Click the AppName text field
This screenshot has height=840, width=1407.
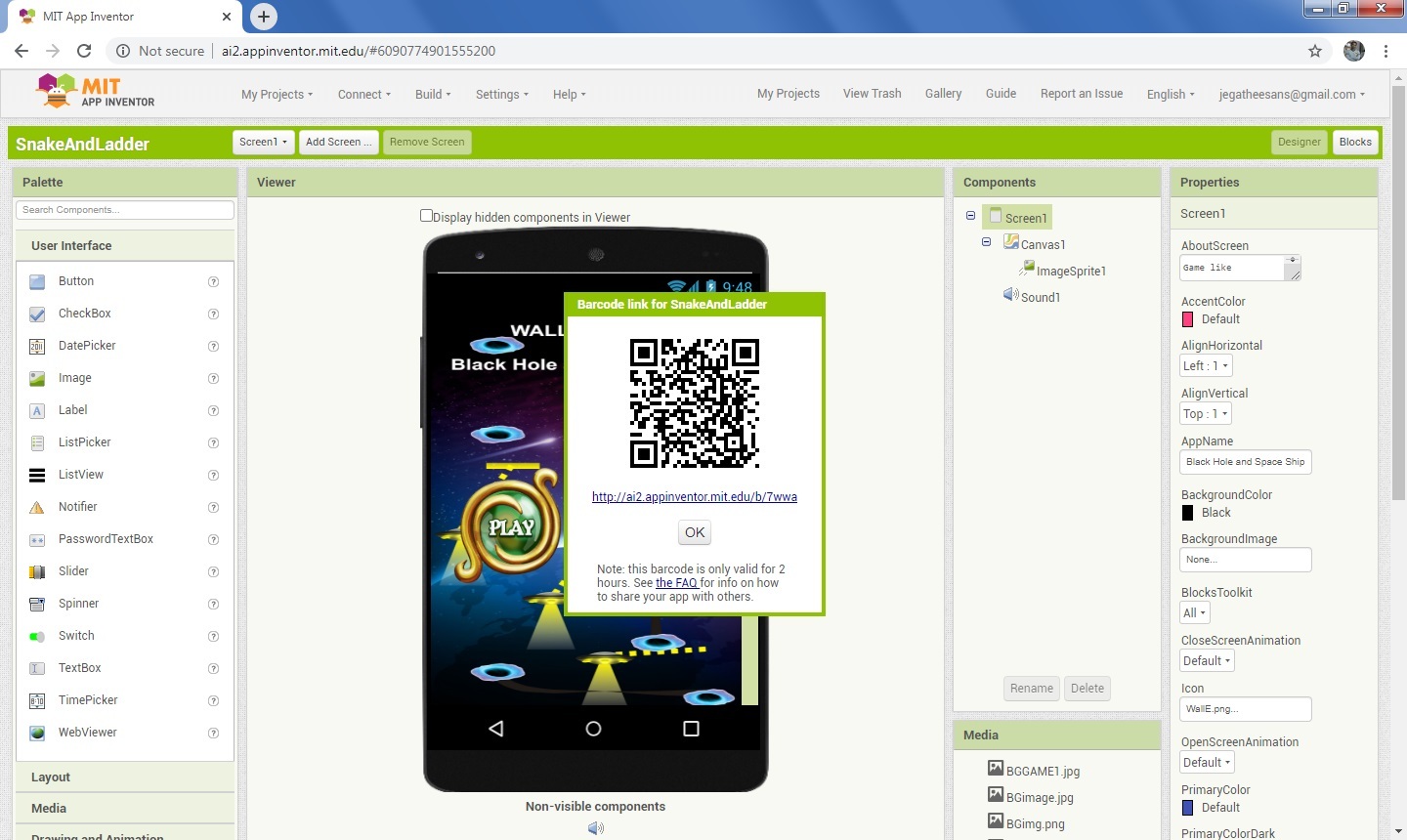1246,462
